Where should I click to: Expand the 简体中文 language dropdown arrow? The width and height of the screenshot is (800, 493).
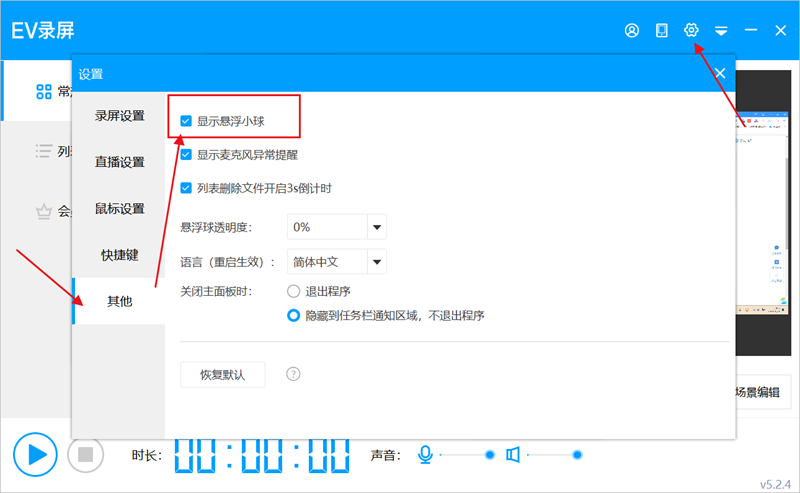click(x=377, y=262)
